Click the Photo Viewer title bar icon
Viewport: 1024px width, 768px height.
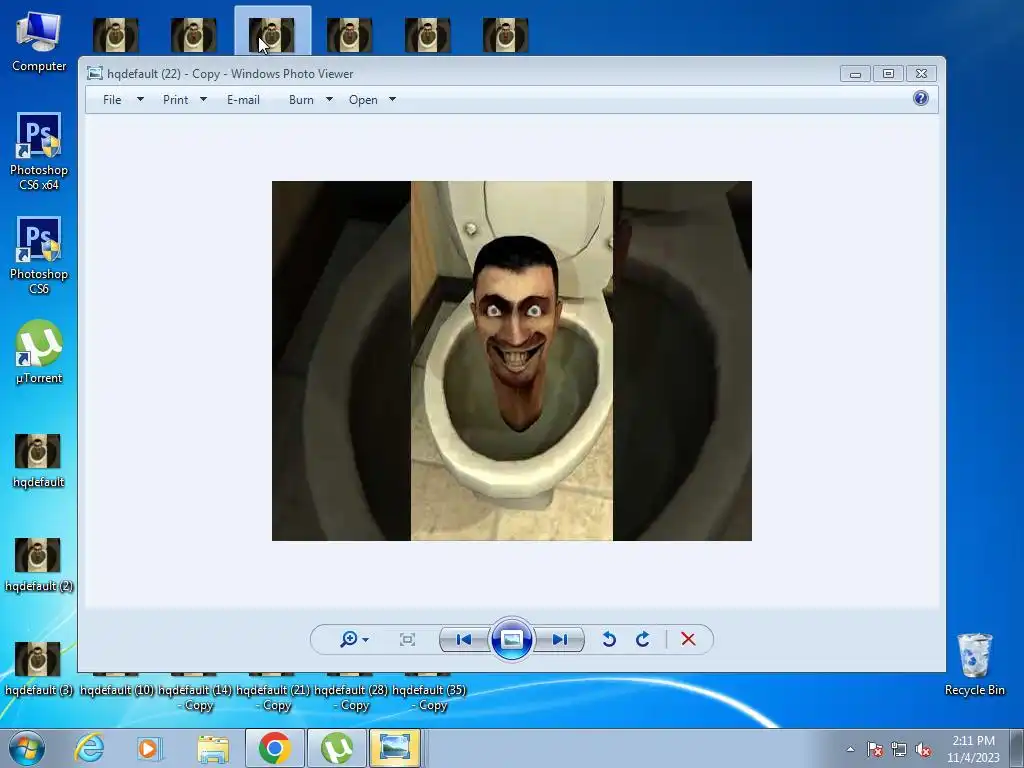pos(95,73)
